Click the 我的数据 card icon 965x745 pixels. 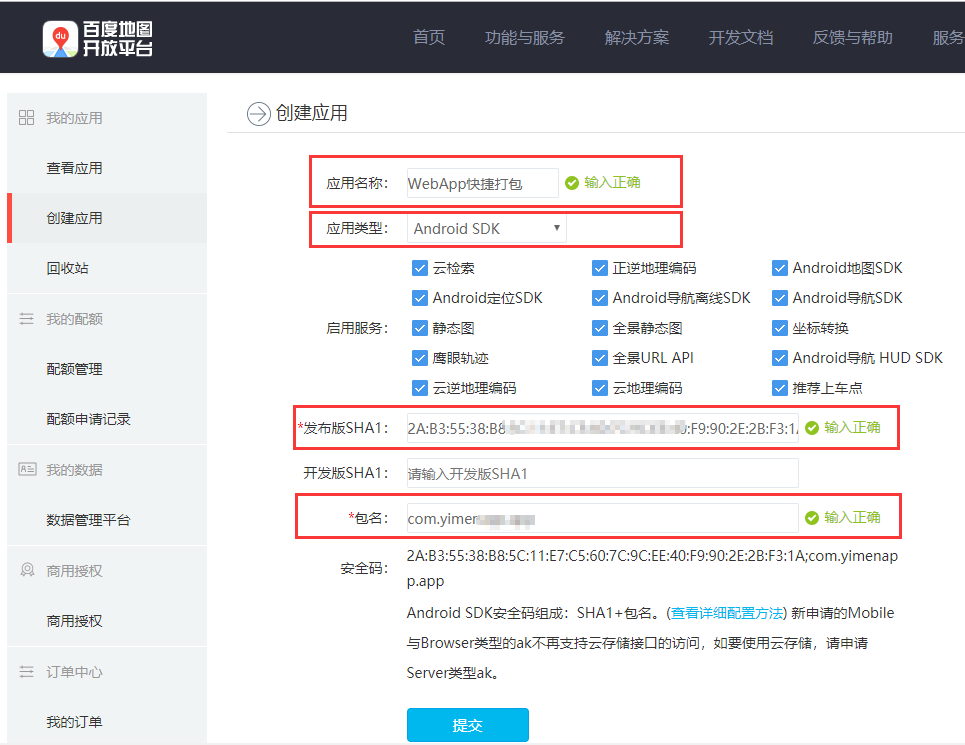pyautogui.click(x=27, y=470)
